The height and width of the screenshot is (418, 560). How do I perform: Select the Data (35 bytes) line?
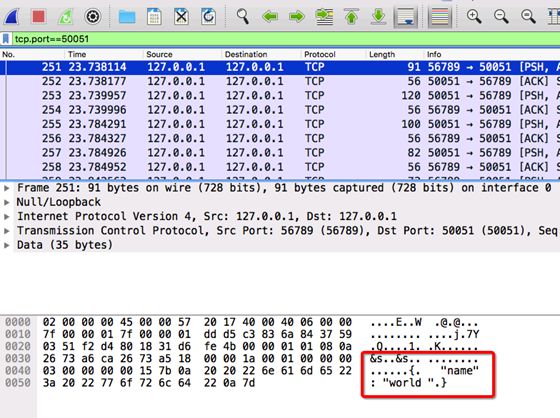tap(65, 245)
